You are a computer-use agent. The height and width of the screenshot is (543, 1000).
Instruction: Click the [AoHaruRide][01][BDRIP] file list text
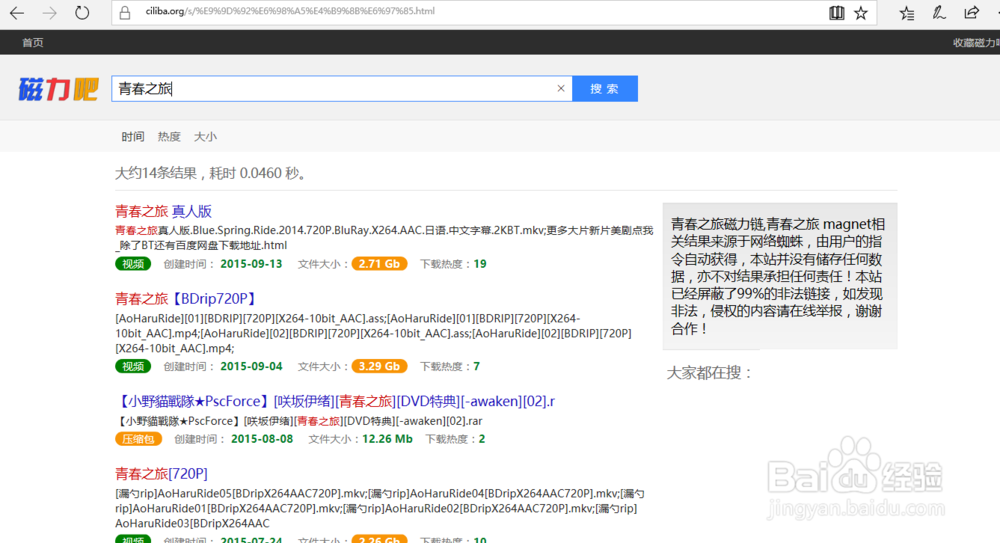tap(373, 334)
